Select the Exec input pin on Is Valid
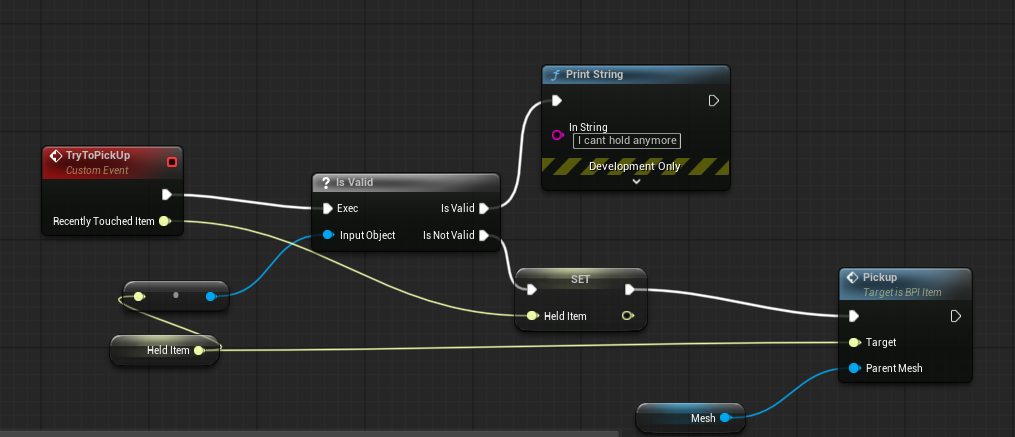The image size is (1015, 437). pos(328,208)
